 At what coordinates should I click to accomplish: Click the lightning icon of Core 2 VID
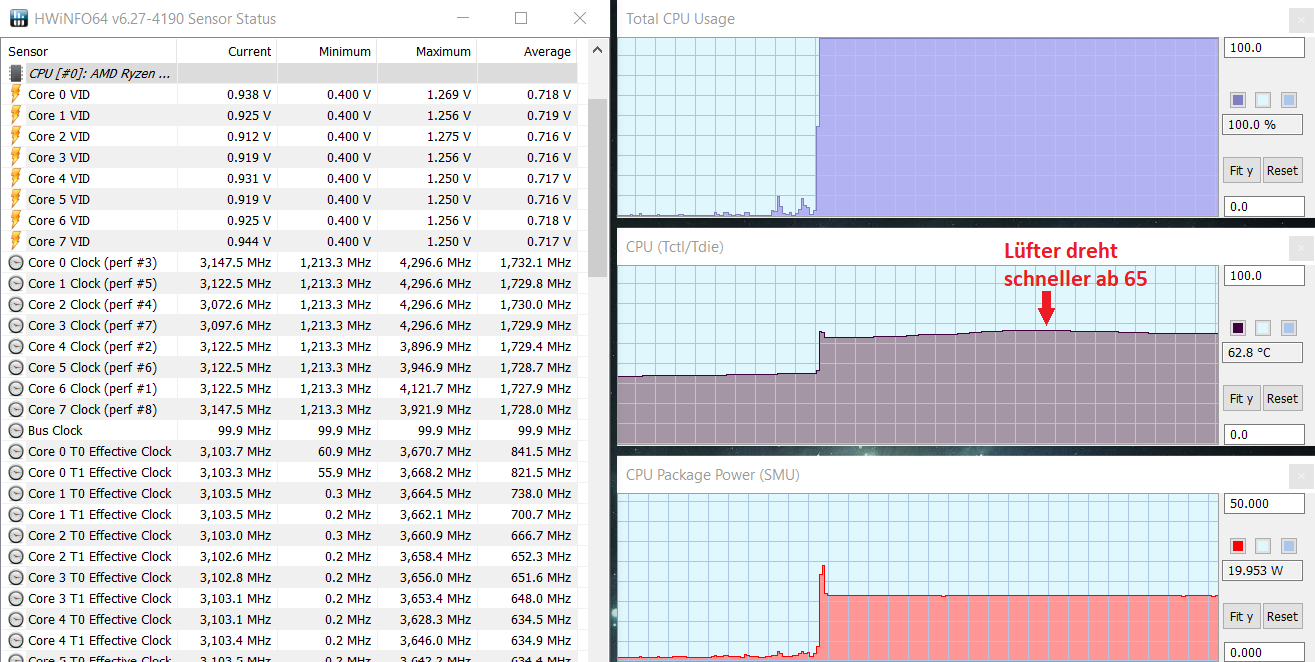(x=16, y=136)
